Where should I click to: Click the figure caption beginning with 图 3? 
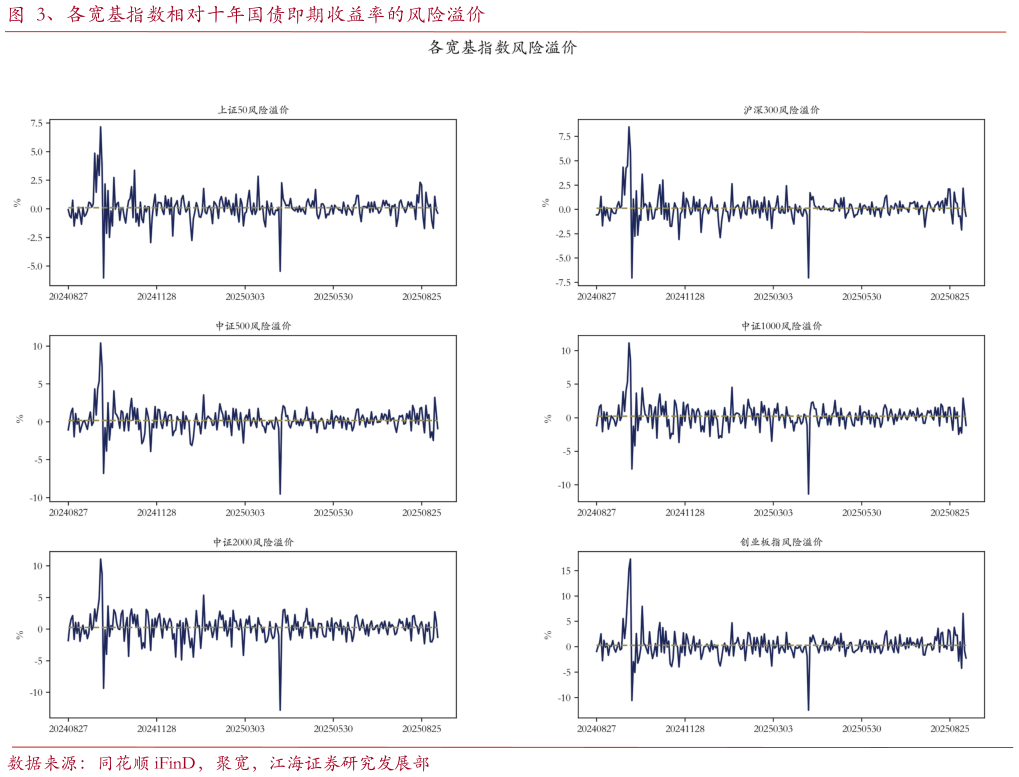tap(246, 15)
